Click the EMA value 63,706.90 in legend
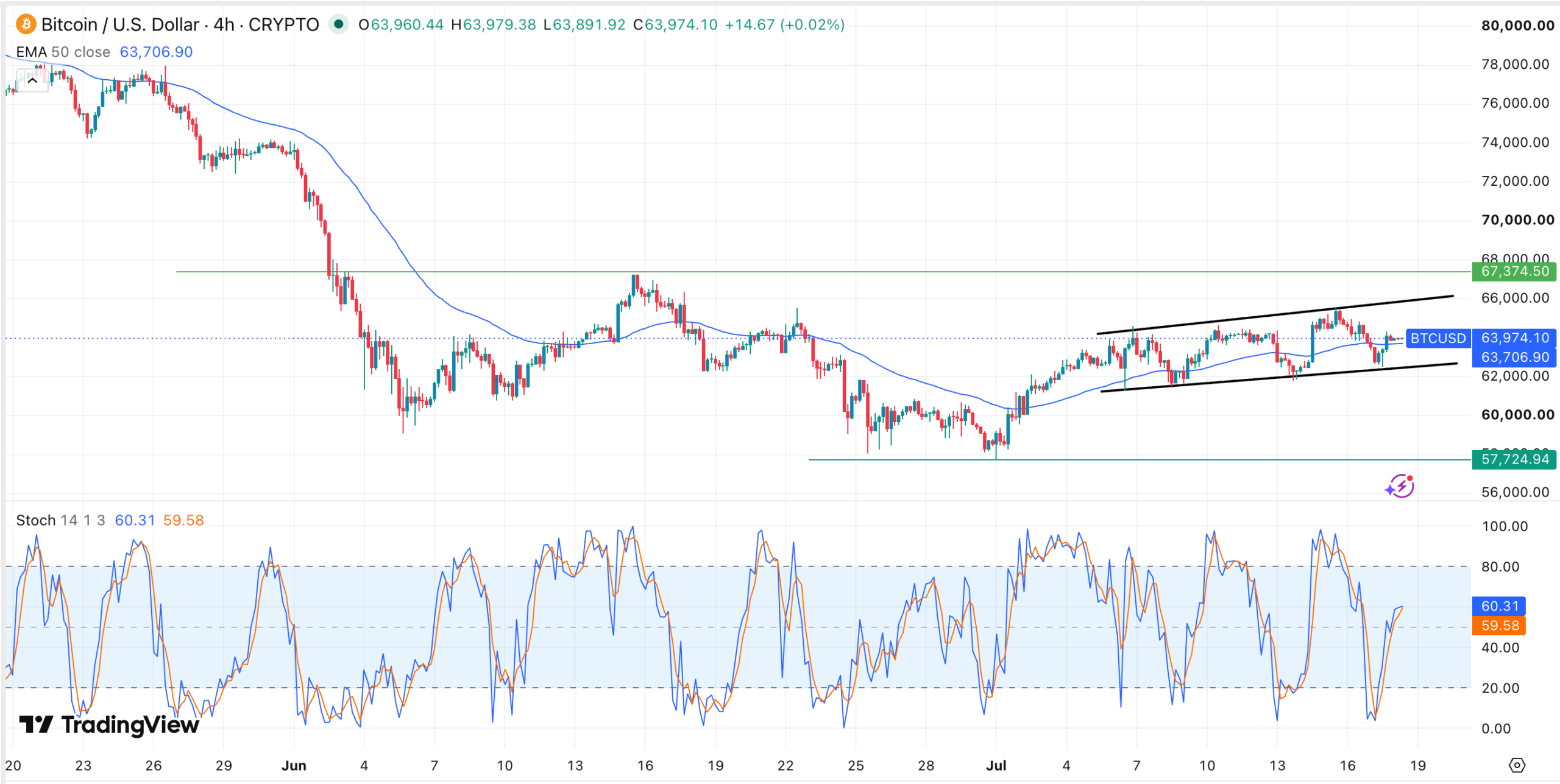The width and height of the screenshot is (1560, 784). click(x=156, y=52)
